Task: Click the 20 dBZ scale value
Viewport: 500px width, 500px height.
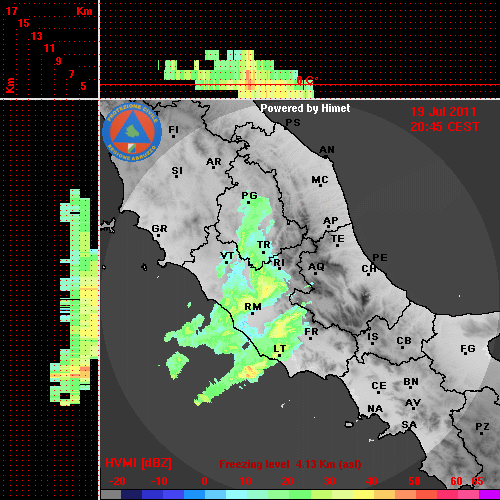Action: [287, 481]
